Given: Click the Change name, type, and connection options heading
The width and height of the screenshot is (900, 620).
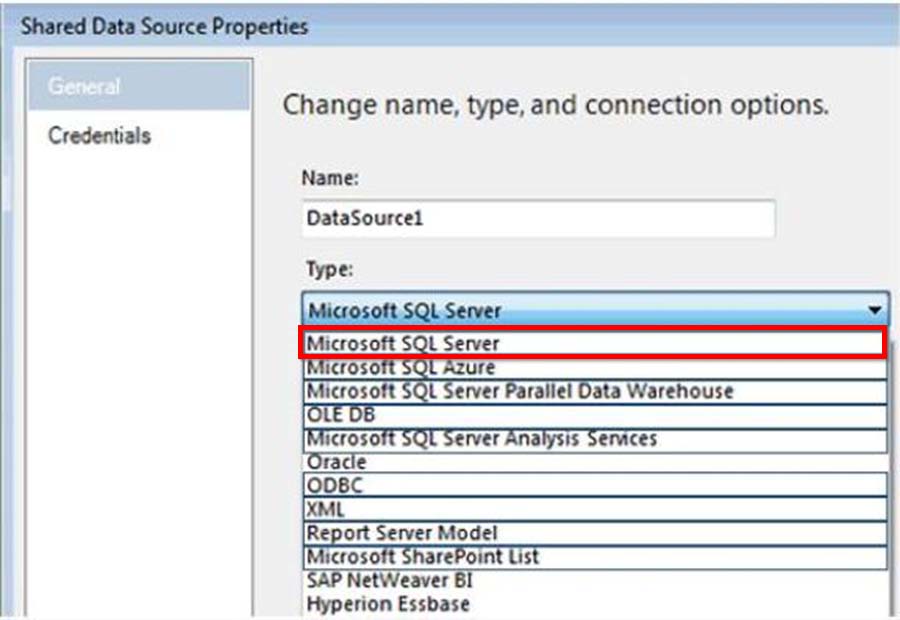Looking at the screenshot, I should coord(556,105).
